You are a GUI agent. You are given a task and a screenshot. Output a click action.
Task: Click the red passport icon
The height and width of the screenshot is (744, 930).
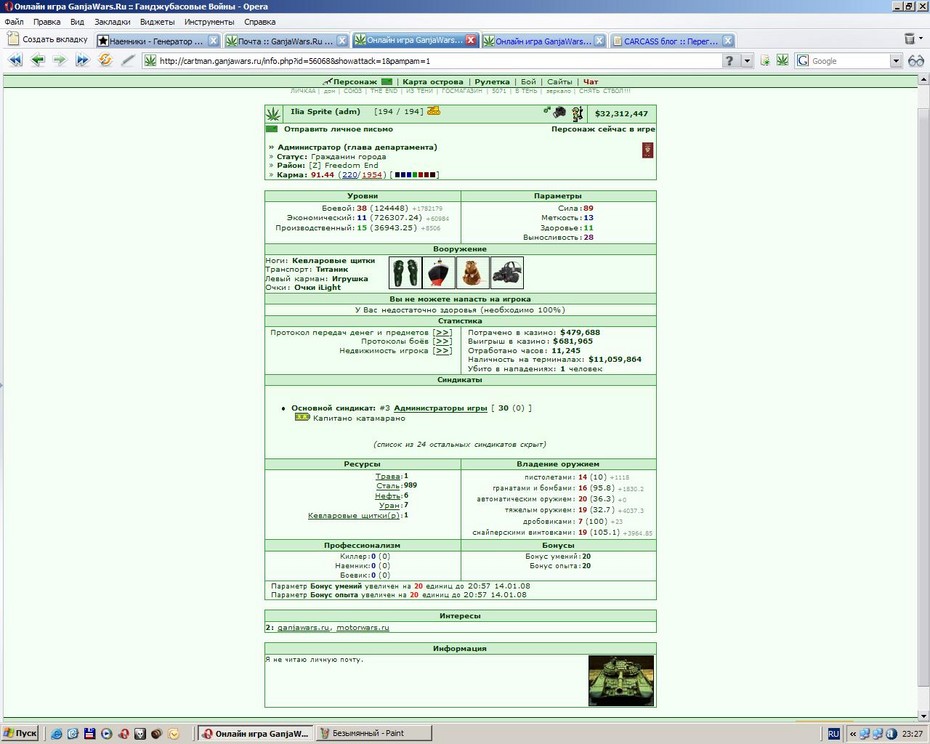tap(647, 150)
